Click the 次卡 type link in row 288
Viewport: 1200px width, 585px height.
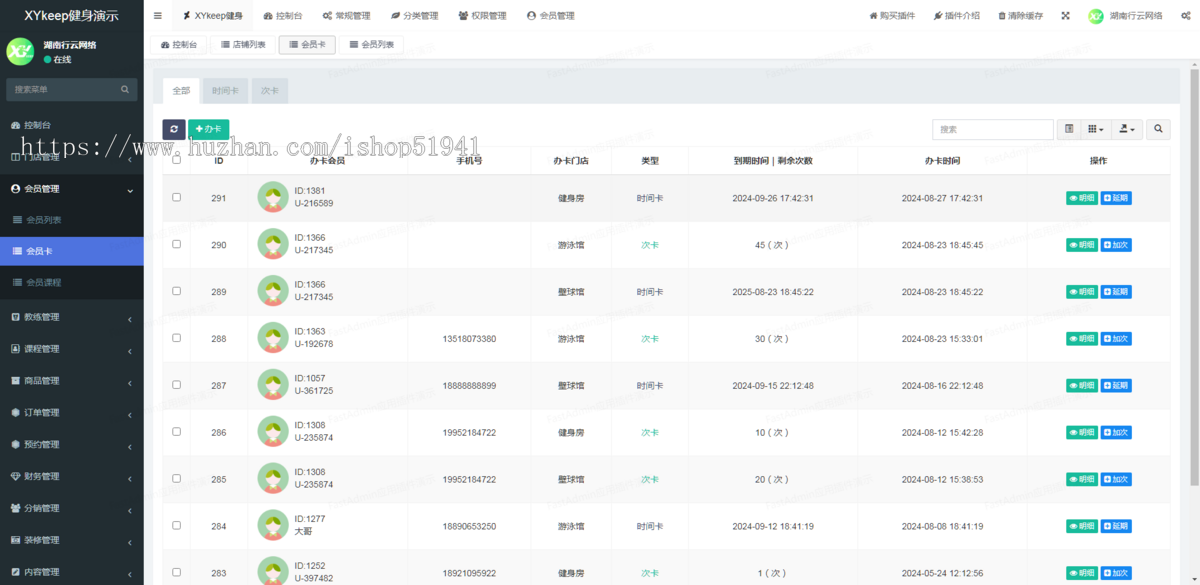(650, 339)
